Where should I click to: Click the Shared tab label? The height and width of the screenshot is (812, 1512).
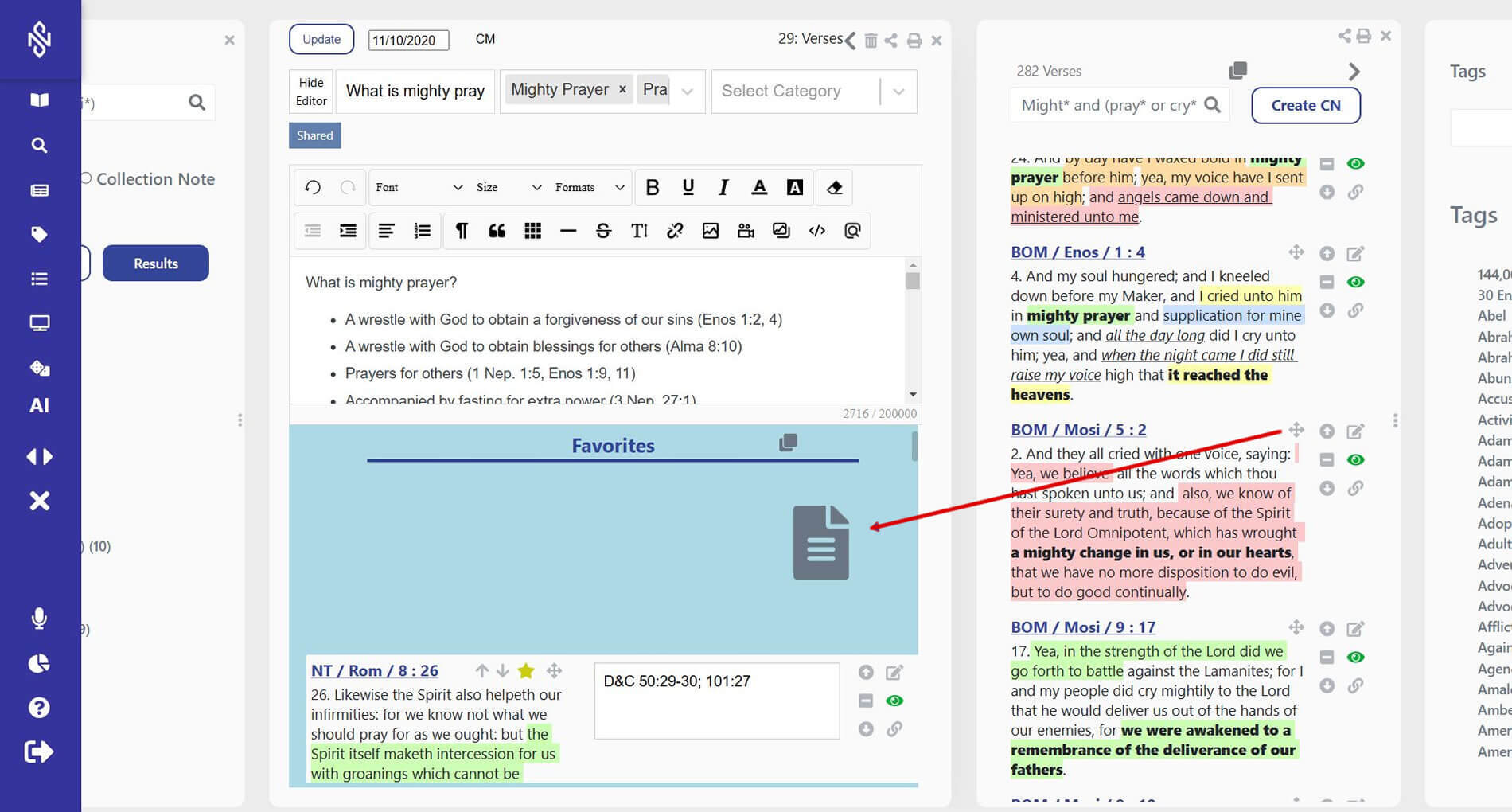point(314,136)
